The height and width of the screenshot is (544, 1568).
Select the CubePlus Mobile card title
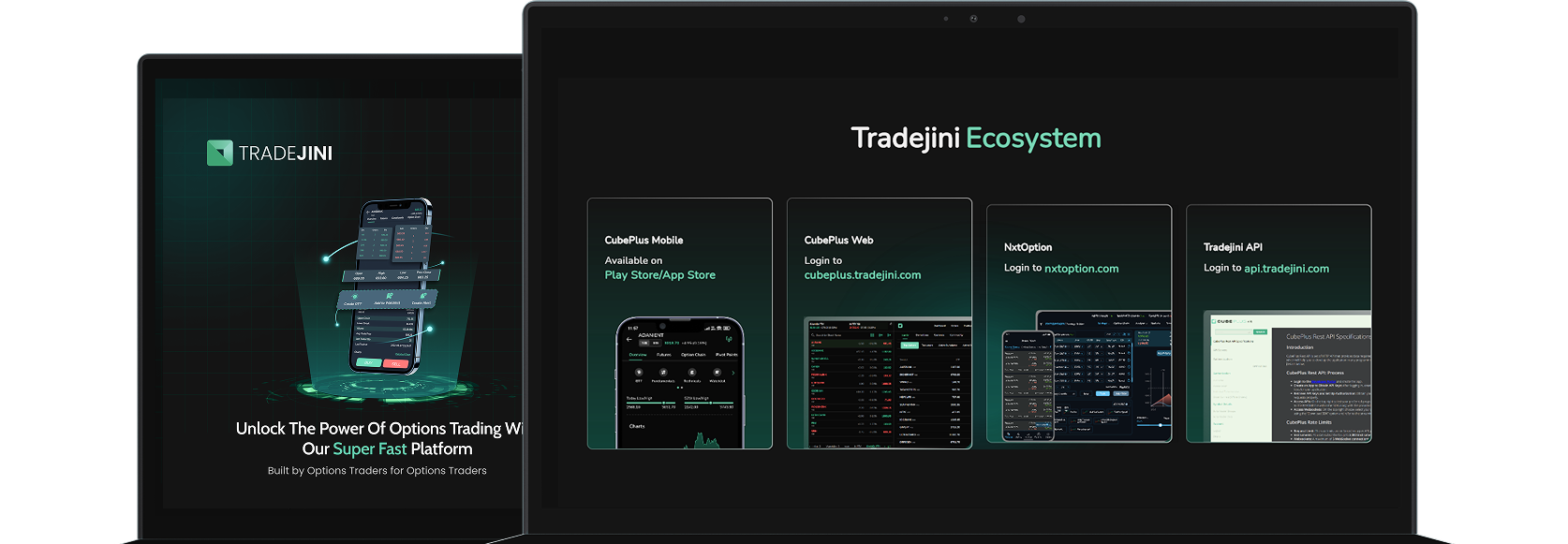[643, 241]
